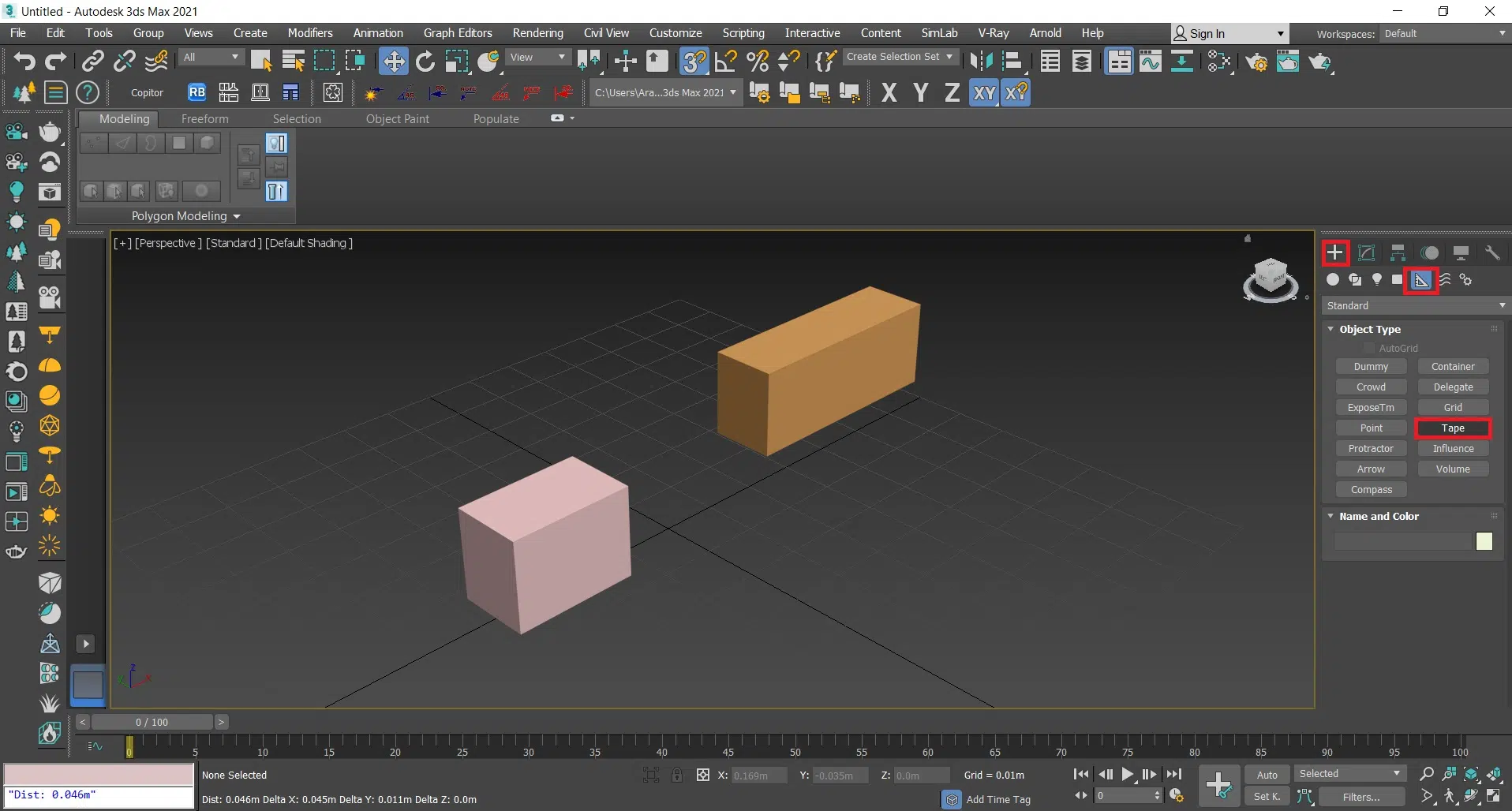Click the object color swatch

1484,541
